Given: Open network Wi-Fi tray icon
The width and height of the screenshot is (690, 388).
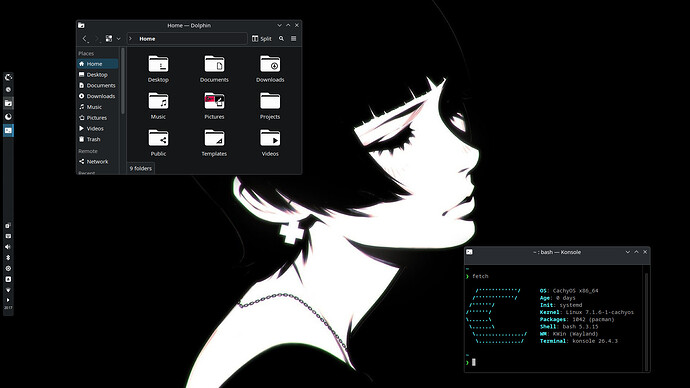Looking at the screenshot, I should pos(8,290).
